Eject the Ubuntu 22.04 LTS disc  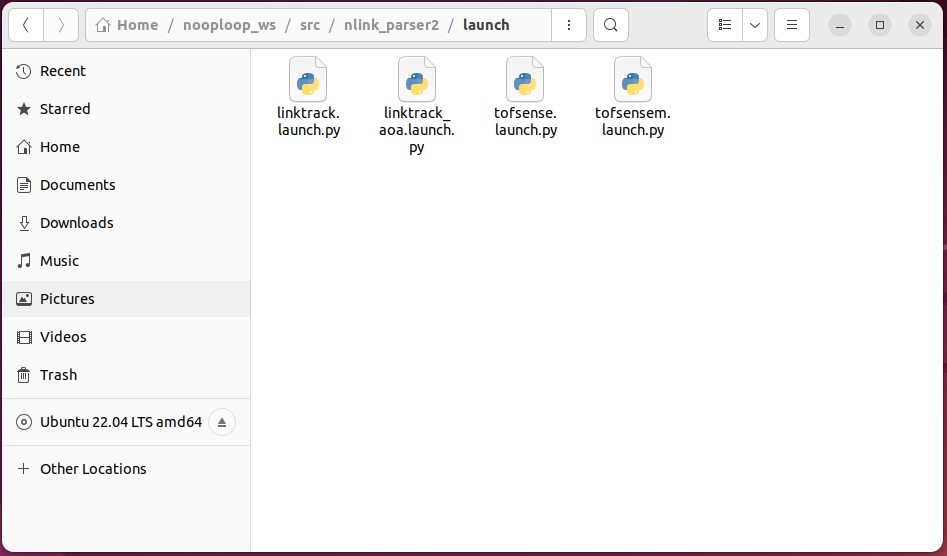pos(222,422)
